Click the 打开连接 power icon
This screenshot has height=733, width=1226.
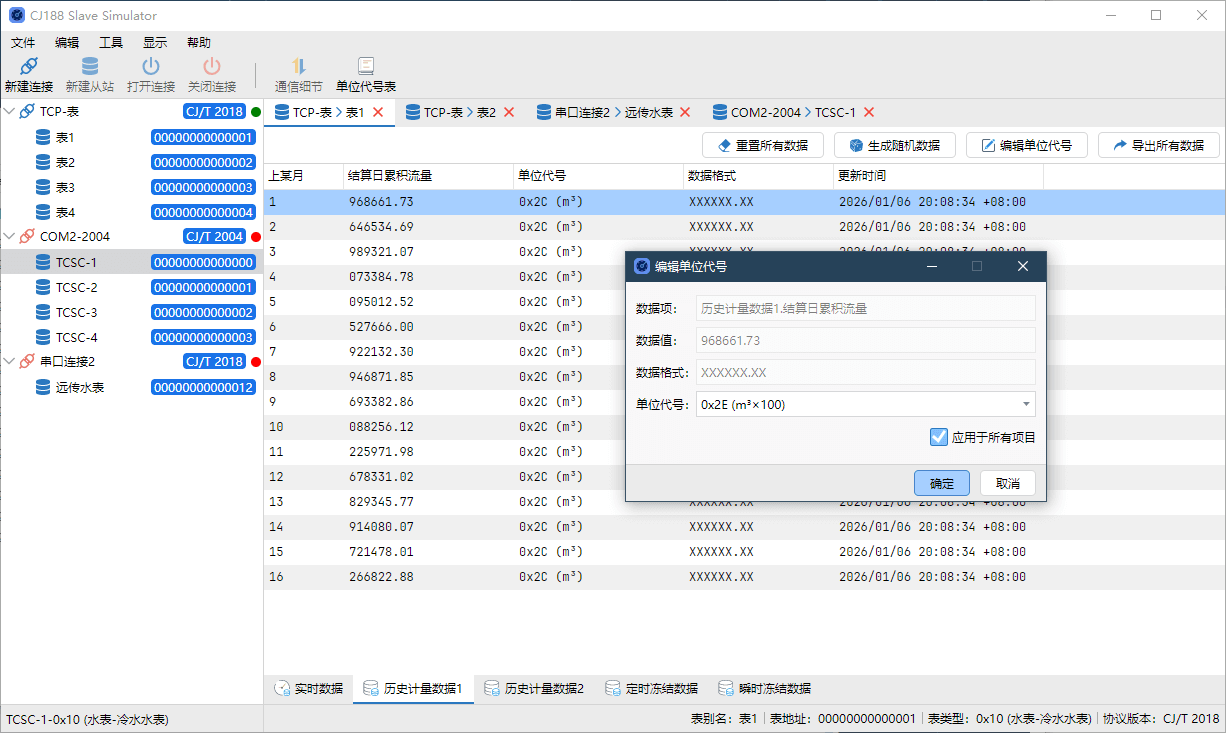click(151, 67)
